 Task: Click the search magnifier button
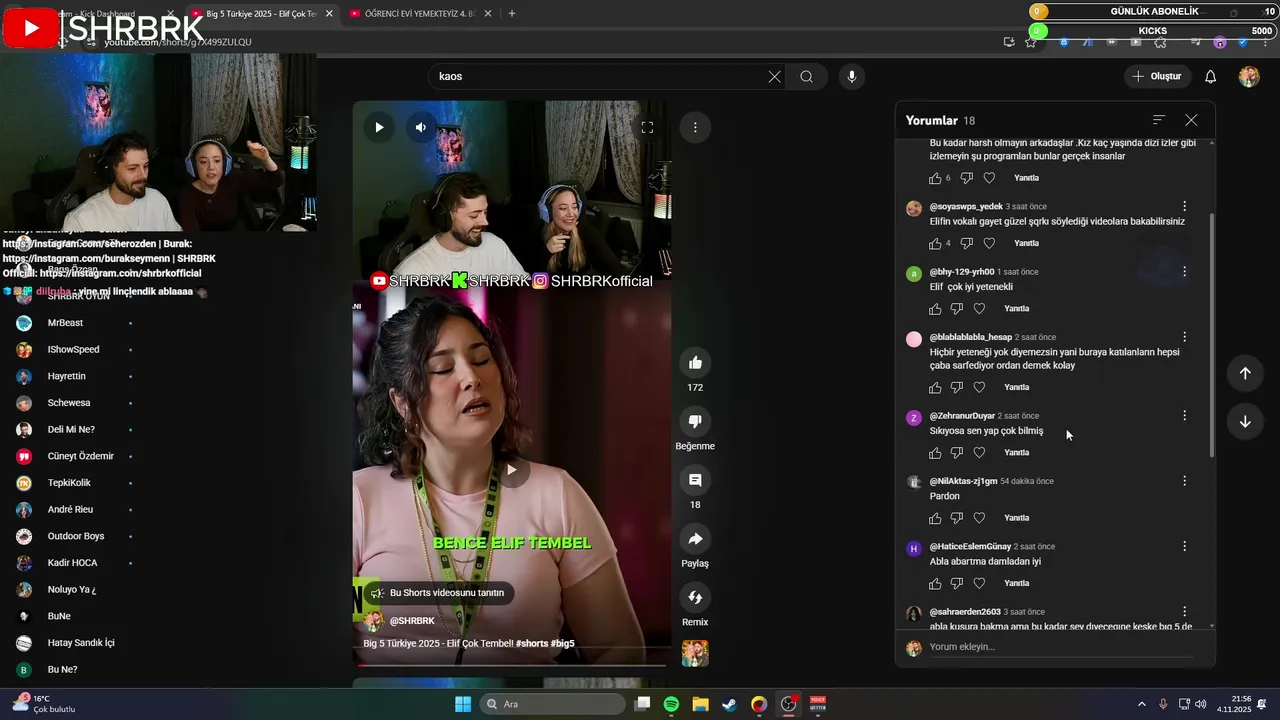(x=806, y=77)
